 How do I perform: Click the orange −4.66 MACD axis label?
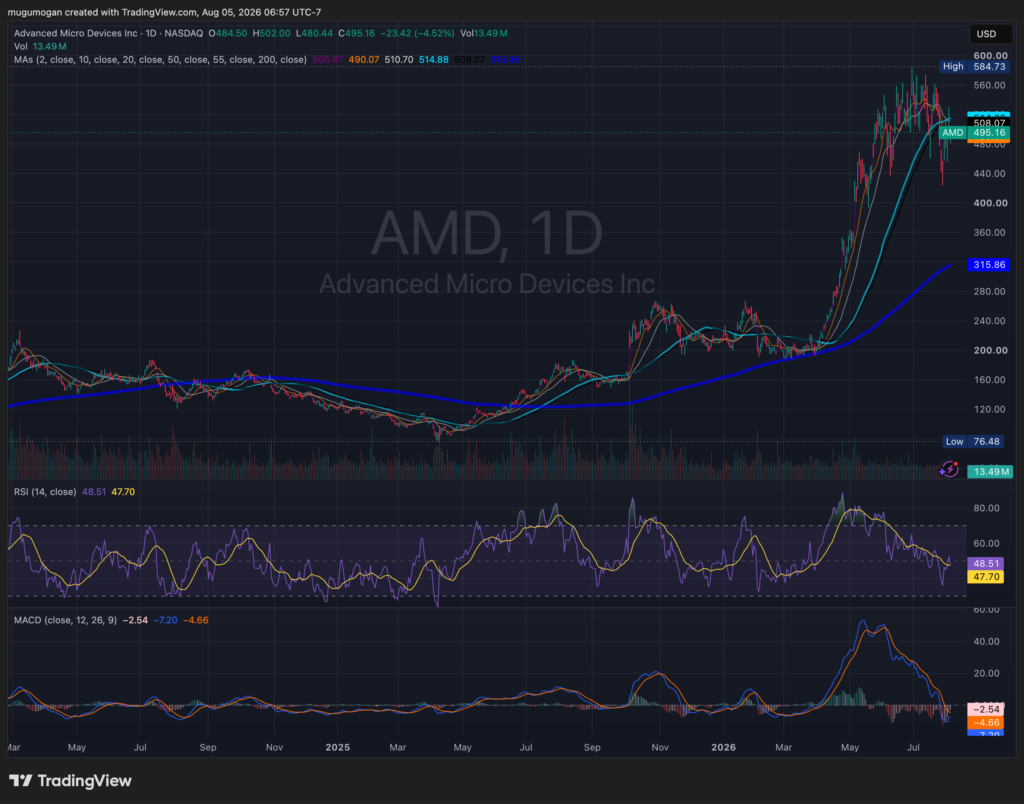[x=985, y=722]
